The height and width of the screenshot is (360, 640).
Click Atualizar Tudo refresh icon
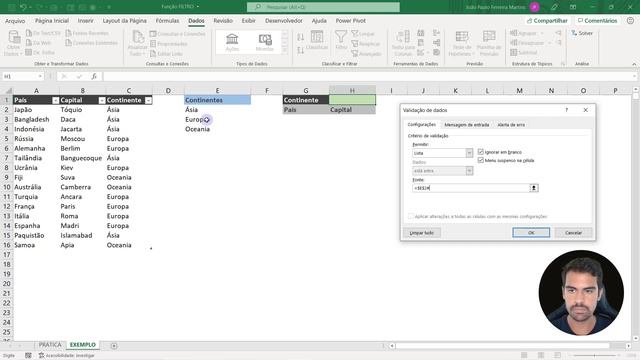pos(138,43)
